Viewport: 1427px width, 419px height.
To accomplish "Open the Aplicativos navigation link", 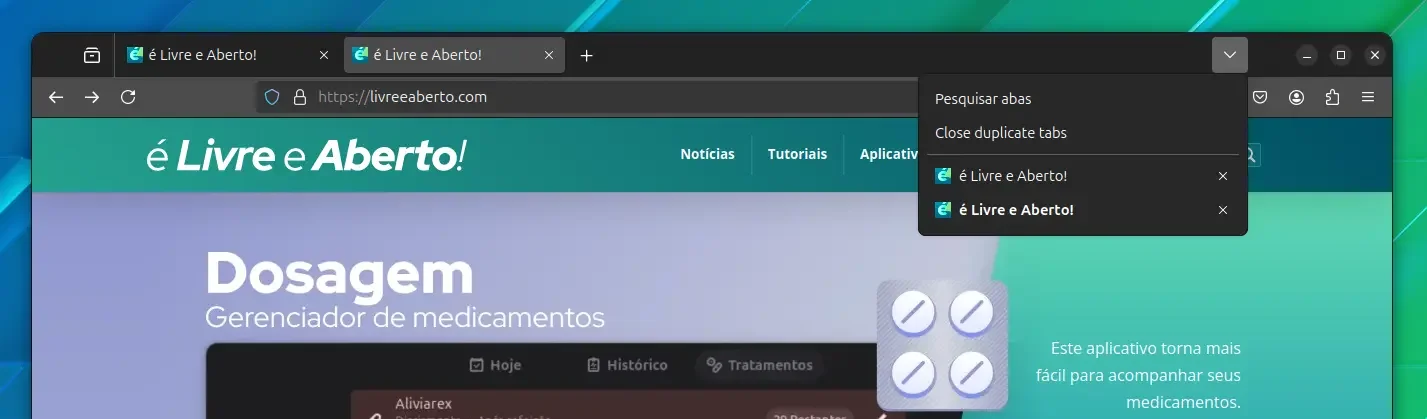I will (889, 154).
